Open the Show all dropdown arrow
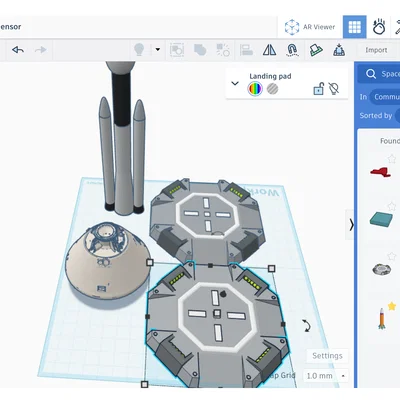The image size is (400, 400). pos(158,49)
